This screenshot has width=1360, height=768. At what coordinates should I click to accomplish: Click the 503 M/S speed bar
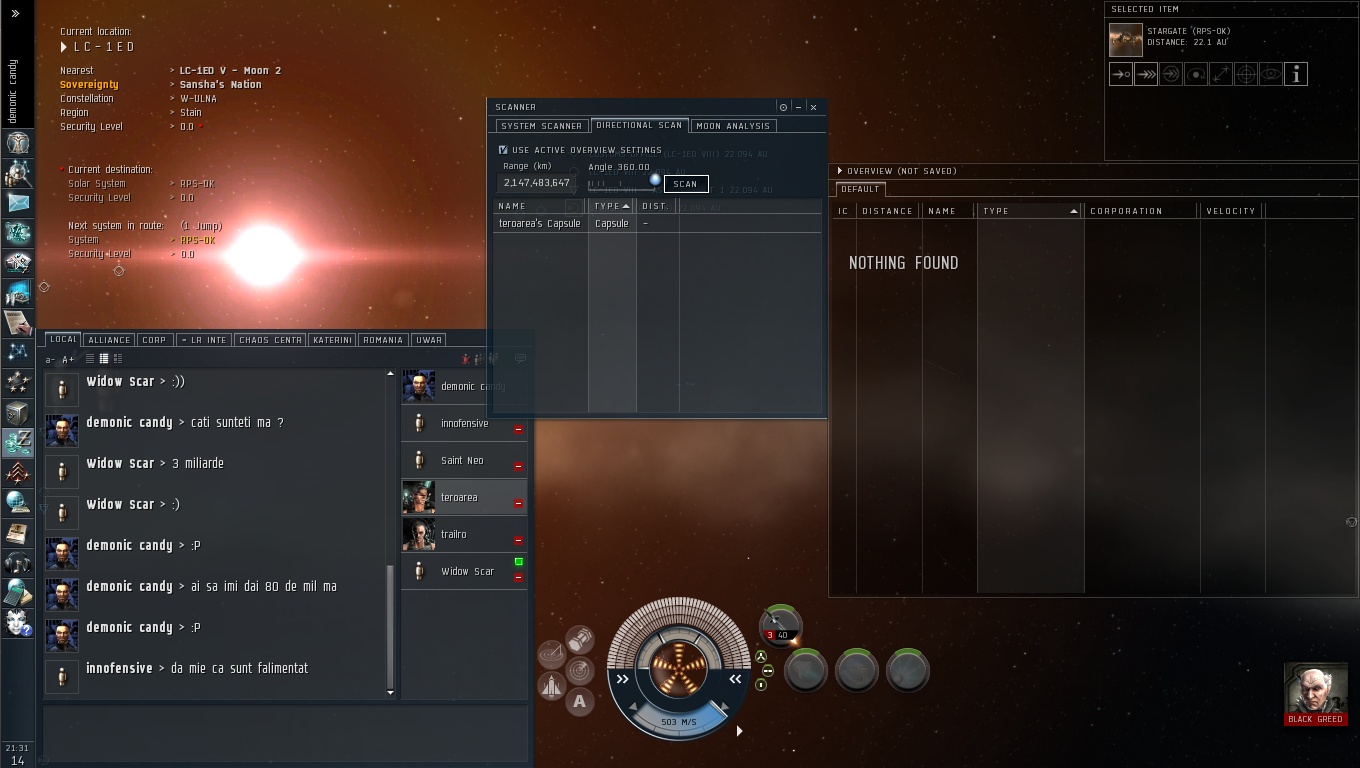(679, 722)
